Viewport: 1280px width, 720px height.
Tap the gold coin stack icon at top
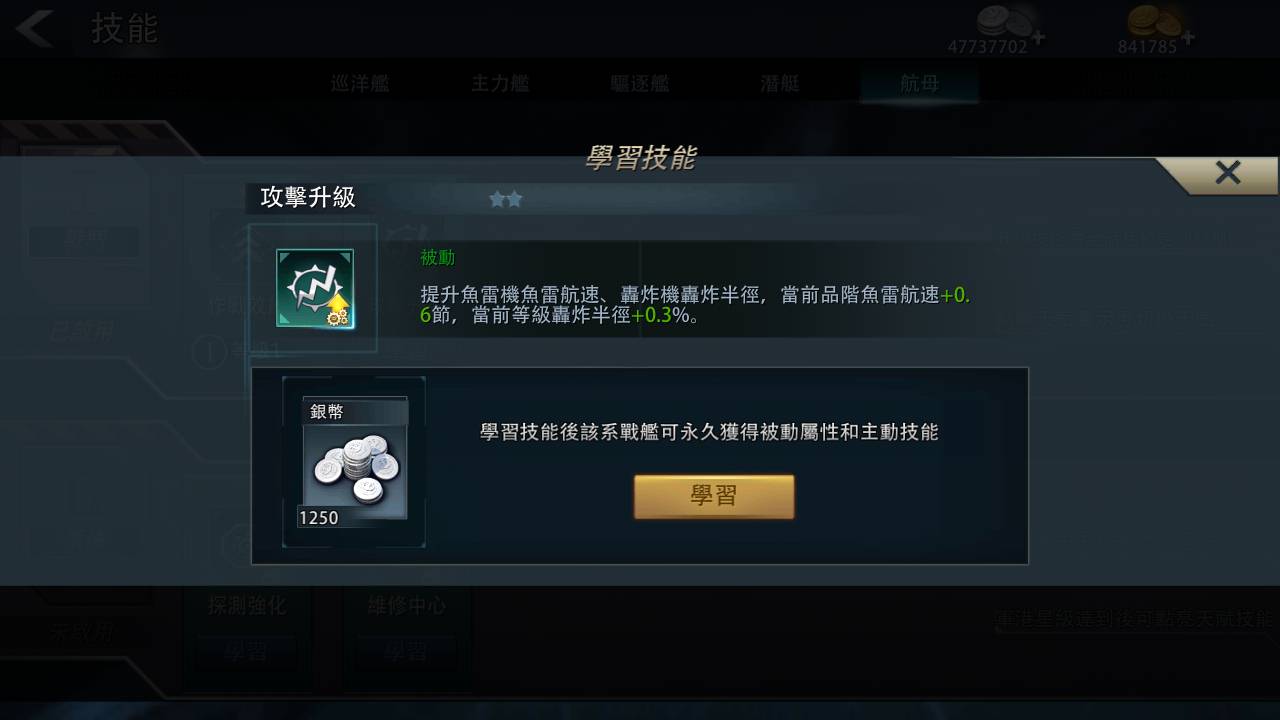(1155, 21)
